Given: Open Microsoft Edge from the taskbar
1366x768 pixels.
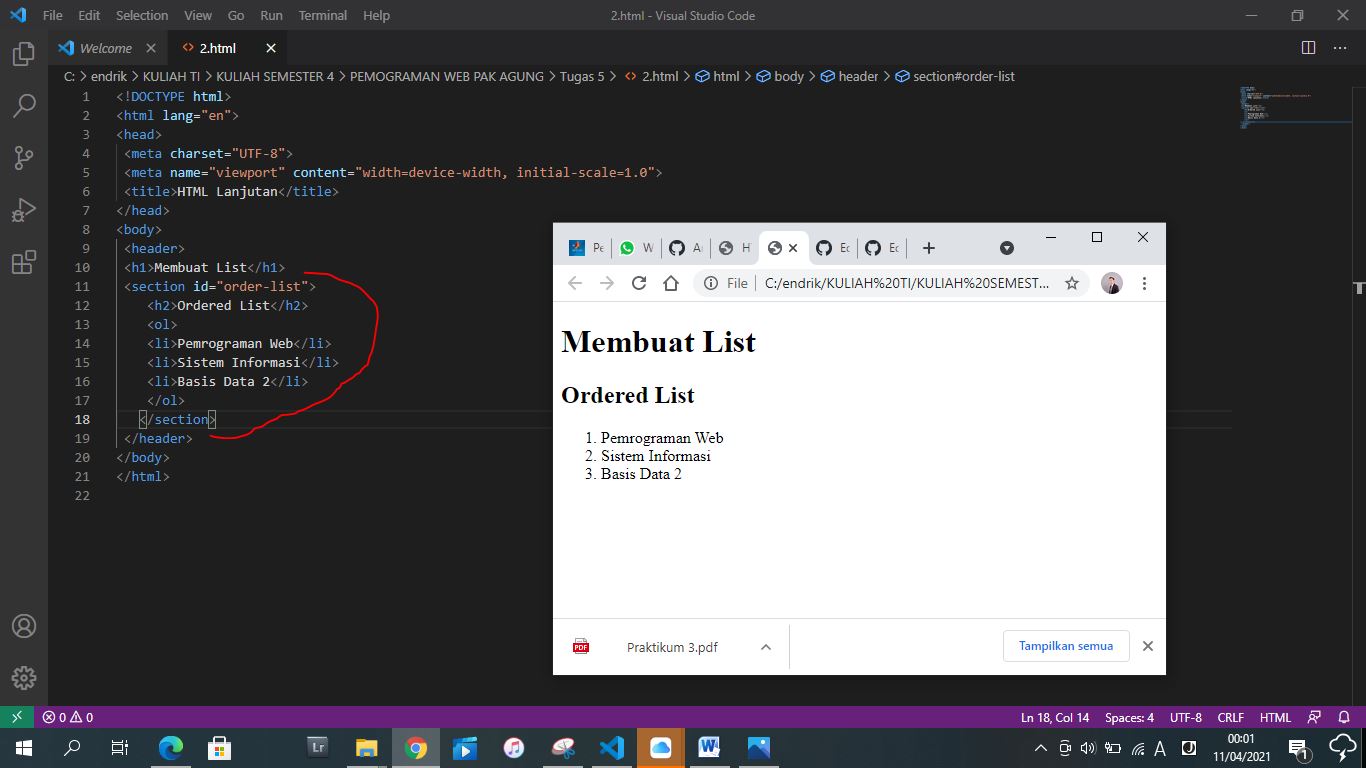Looking at the screenshot, I should tap(171, 747).
